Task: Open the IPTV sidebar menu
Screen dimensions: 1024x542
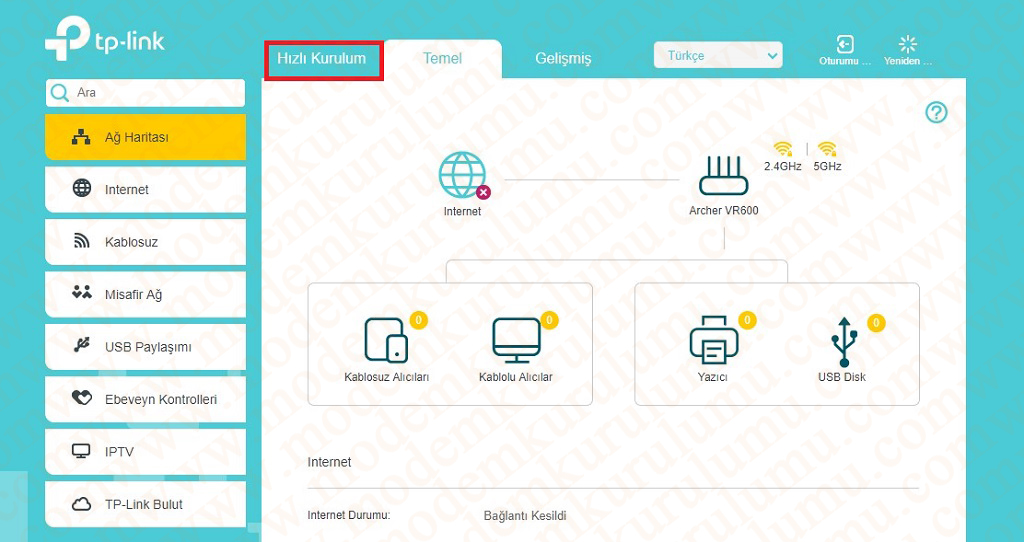Action: [145, 452]
